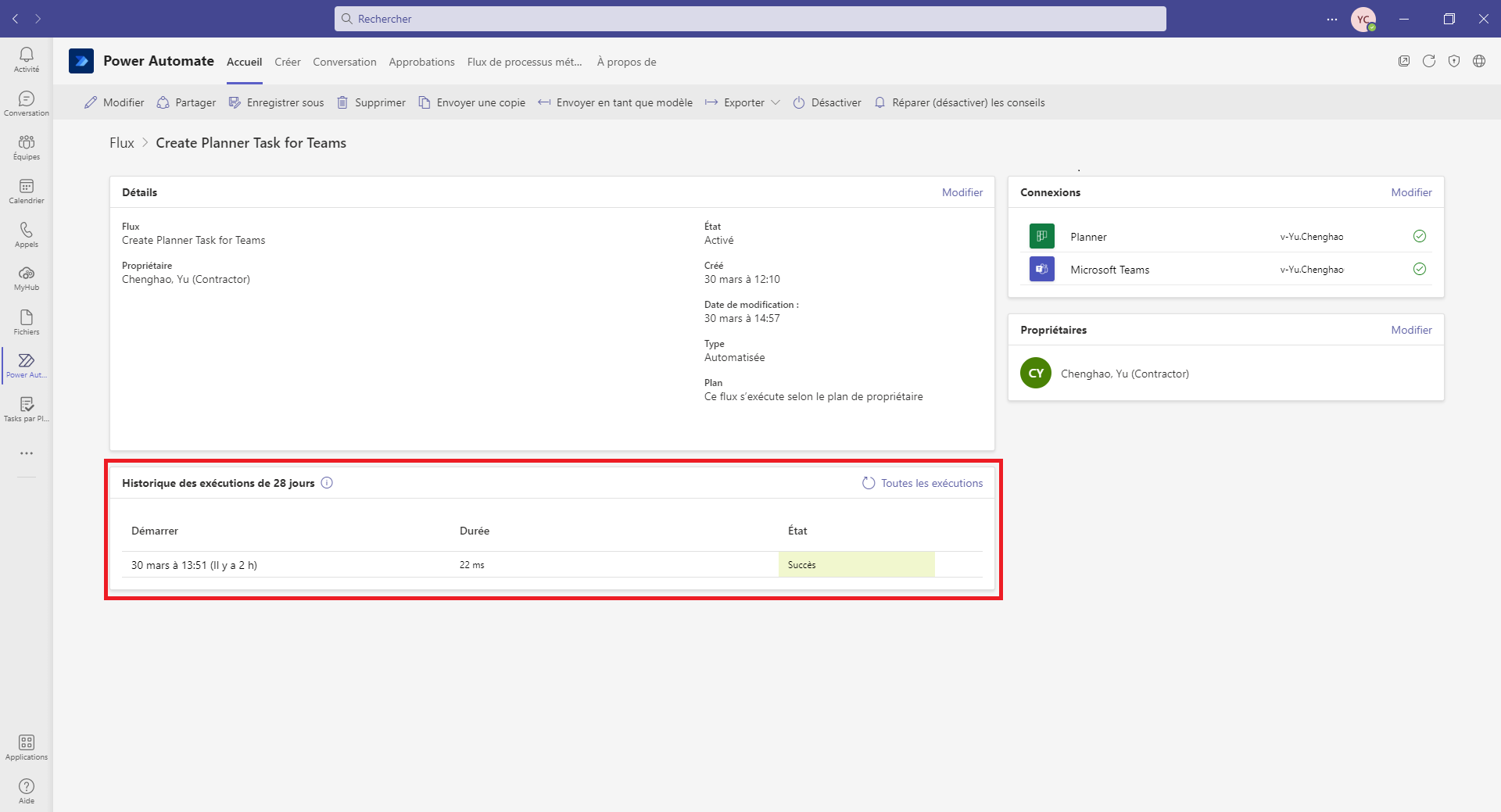Screen dimensions: 1501x812
Task: Click the Create Planner Task for Teams title
Action: 251,143
